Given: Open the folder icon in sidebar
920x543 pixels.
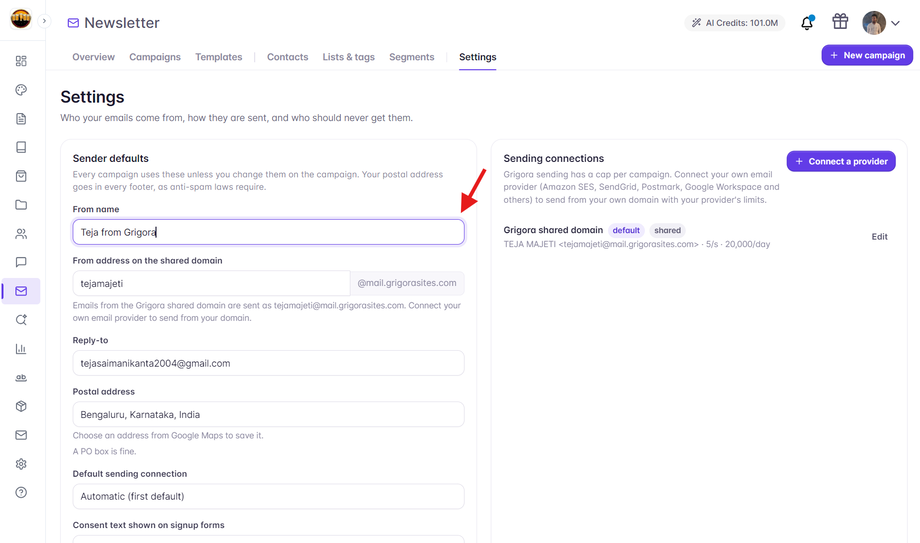Looking at the screenshot, I should pyautogui.click(x=21, y=205).
